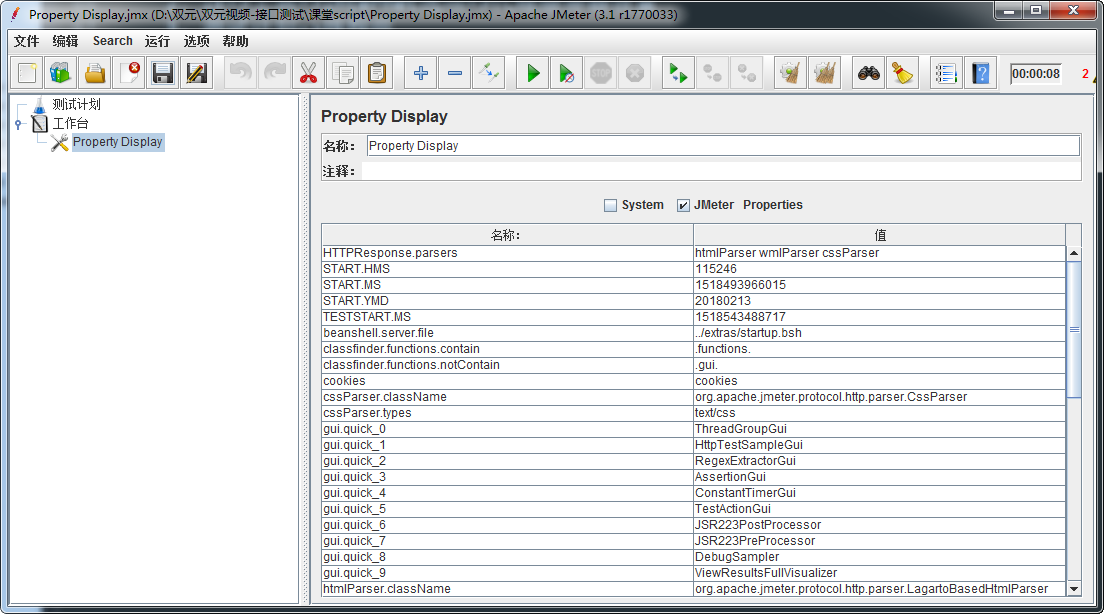Collapse all nodes with minus icon

coord(455,73)
